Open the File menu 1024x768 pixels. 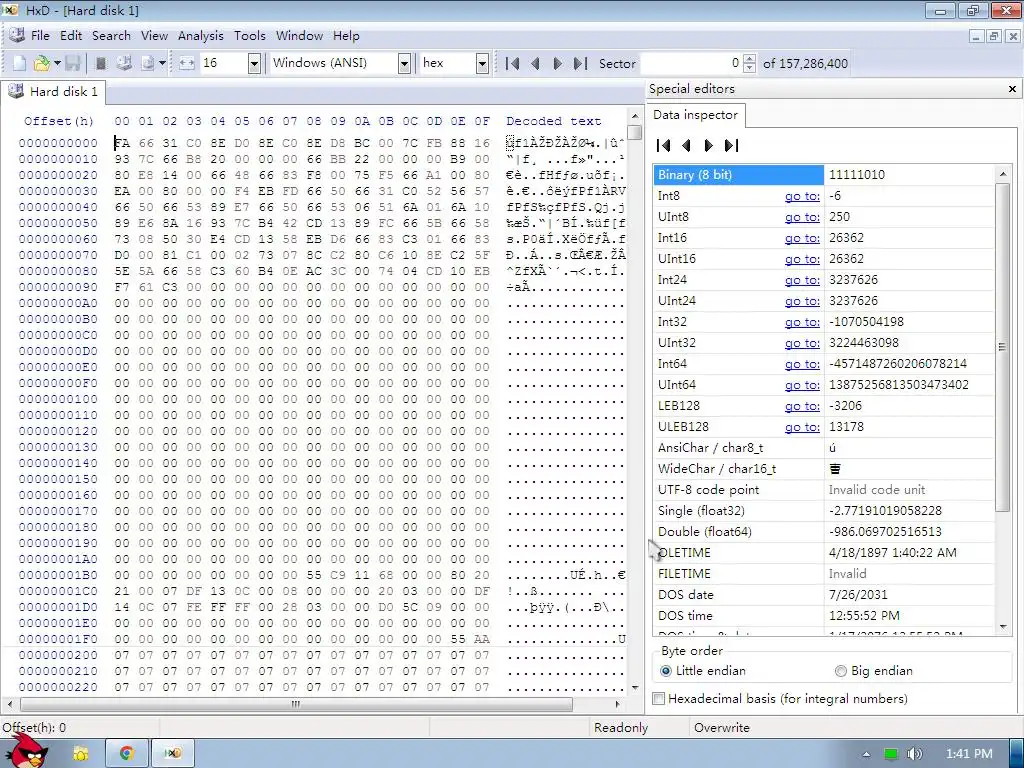tap(40, 36)
